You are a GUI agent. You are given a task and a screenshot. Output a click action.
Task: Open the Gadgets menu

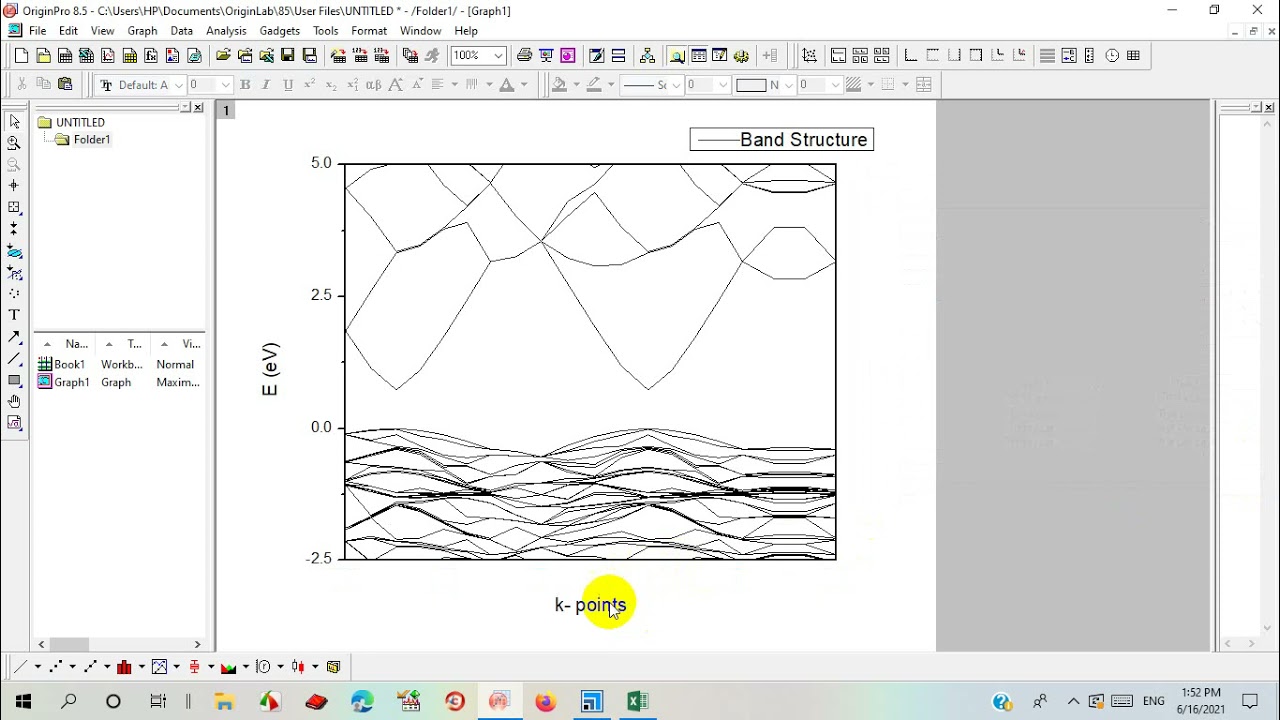pyautogui.click(x=280, y=31)
